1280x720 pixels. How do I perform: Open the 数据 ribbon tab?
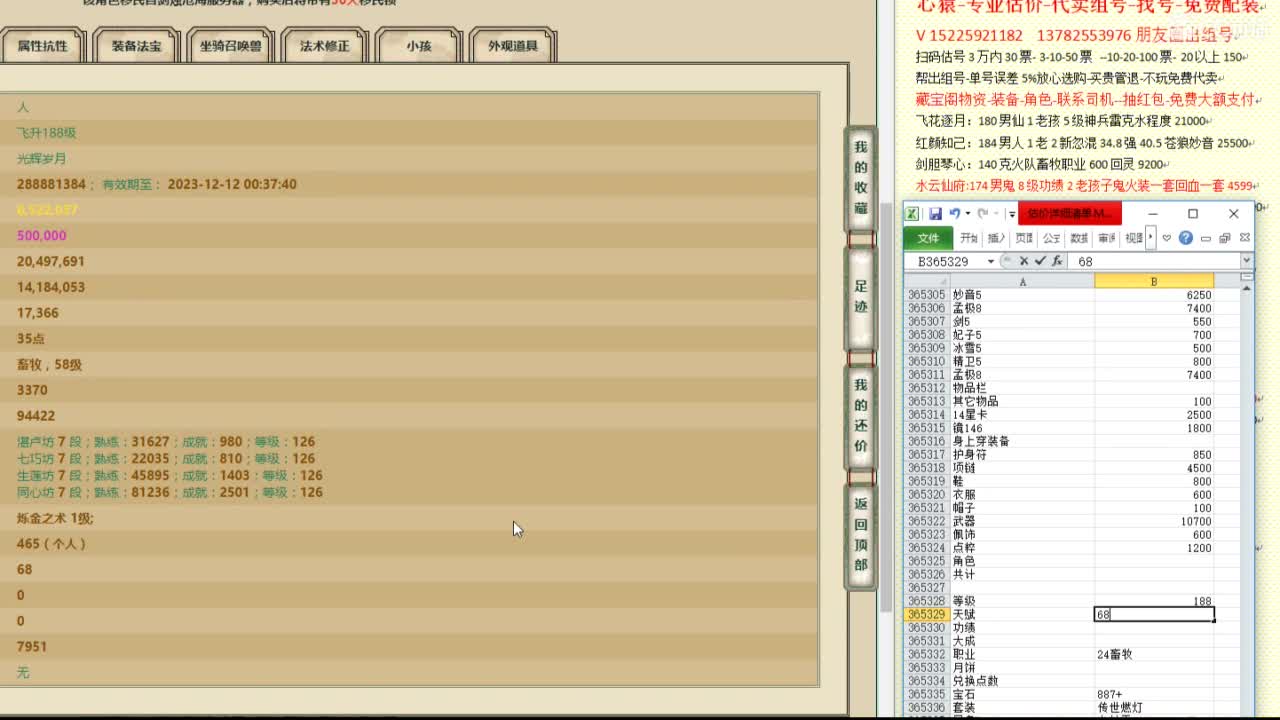(x=1079, y=238)
